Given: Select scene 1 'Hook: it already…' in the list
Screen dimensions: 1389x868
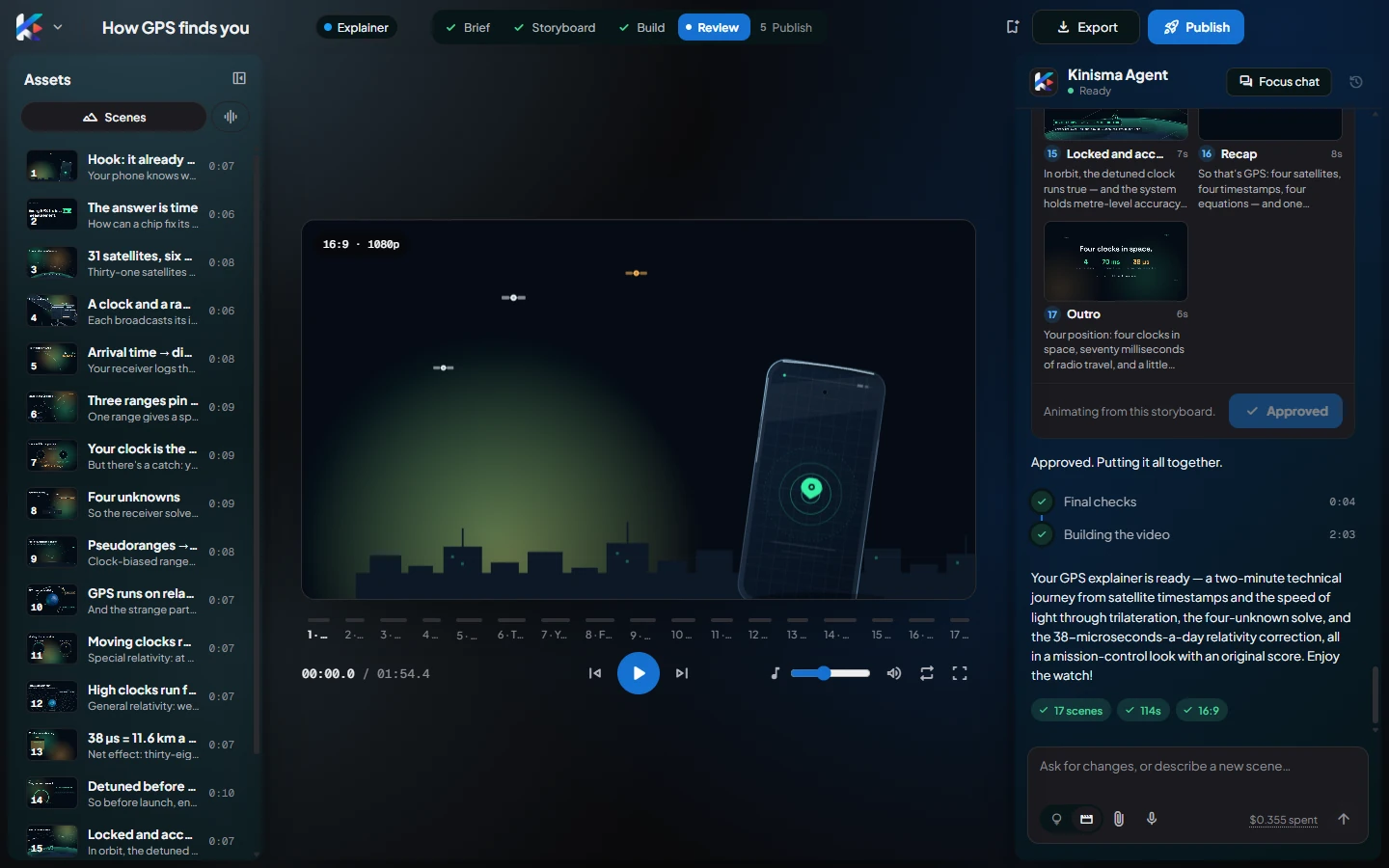Looking at the screenshot, I should point(130,166).
